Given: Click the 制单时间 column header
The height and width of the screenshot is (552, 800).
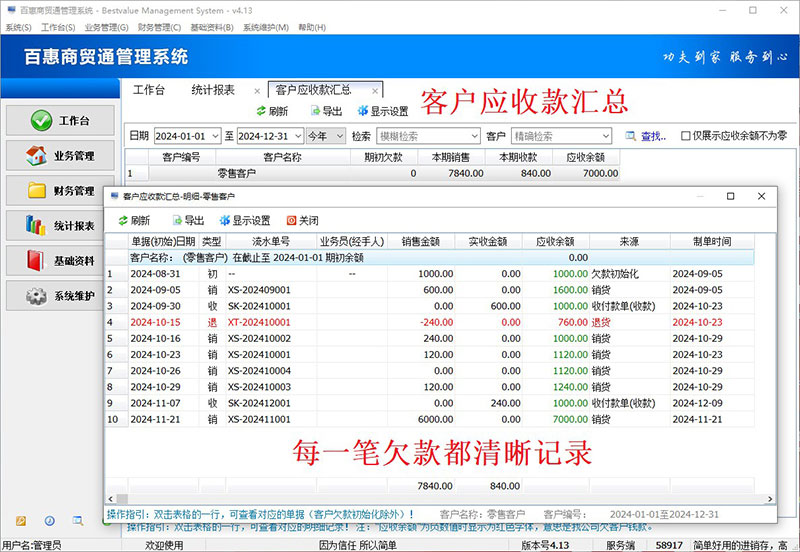Looking at the screenshot, I should (712, 241).
